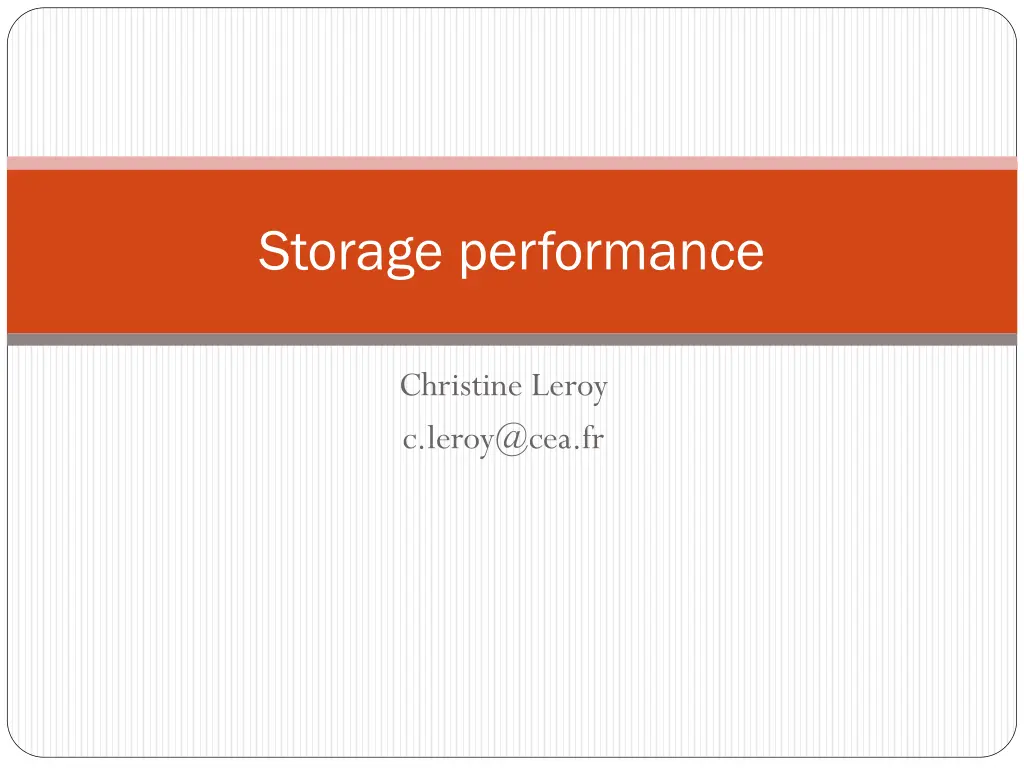The height and width of the screenshot is (768, 1024).
Task: Click the word "Storage" in the title
Action: (349, 251)
